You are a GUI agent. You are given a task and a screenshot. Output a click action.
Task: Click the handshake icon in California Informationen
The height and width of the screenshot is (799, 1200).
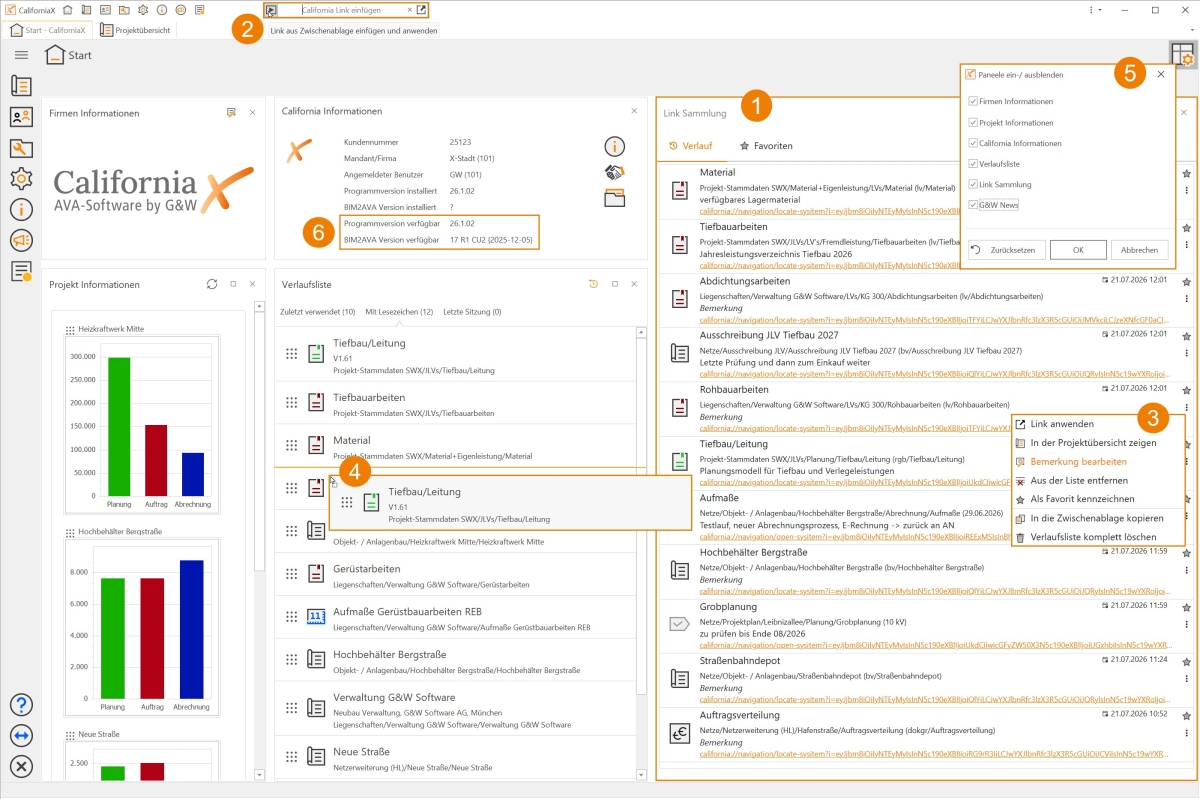click(615, 172)
